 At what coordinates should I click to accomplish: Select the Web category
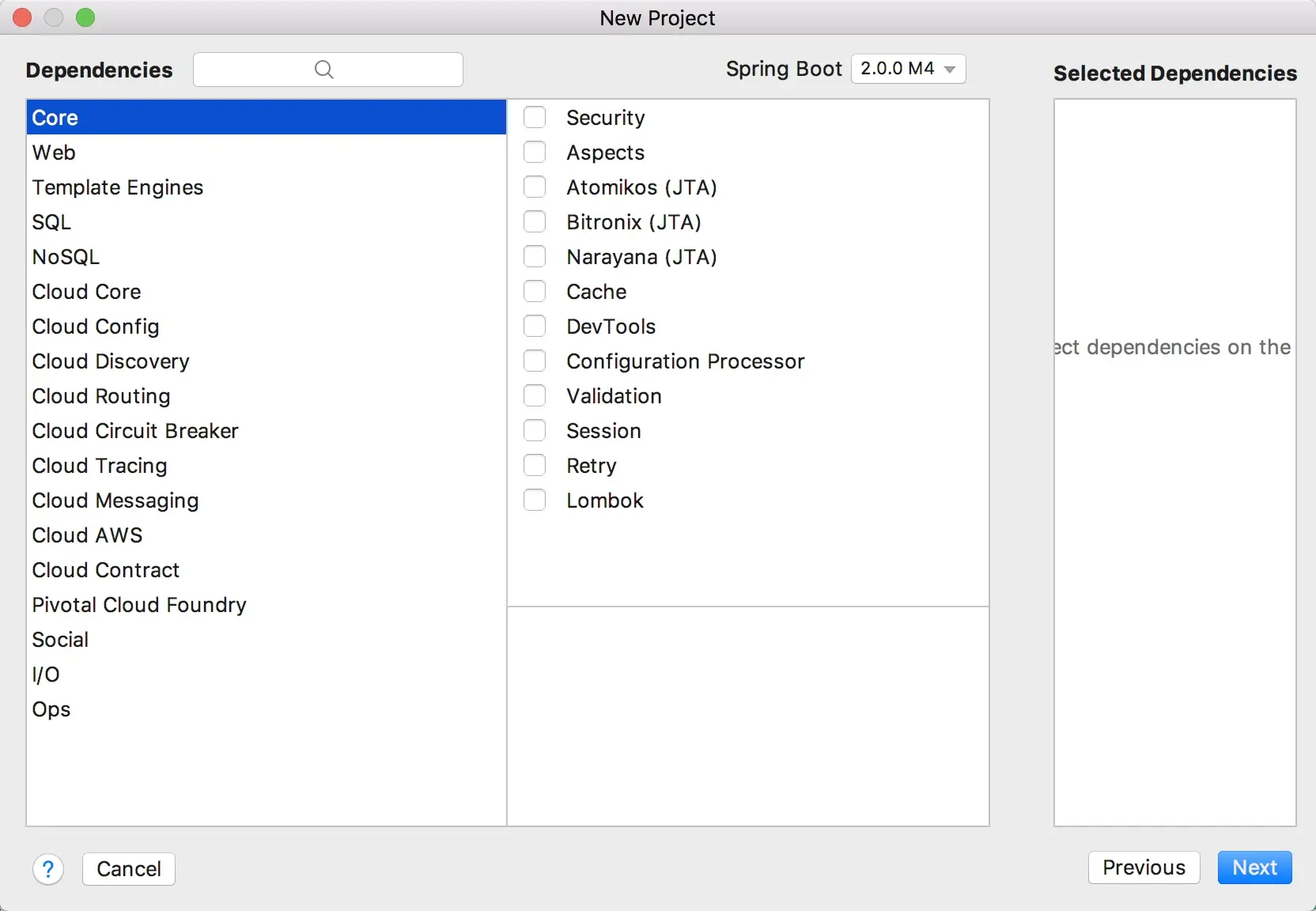(266, 153)
